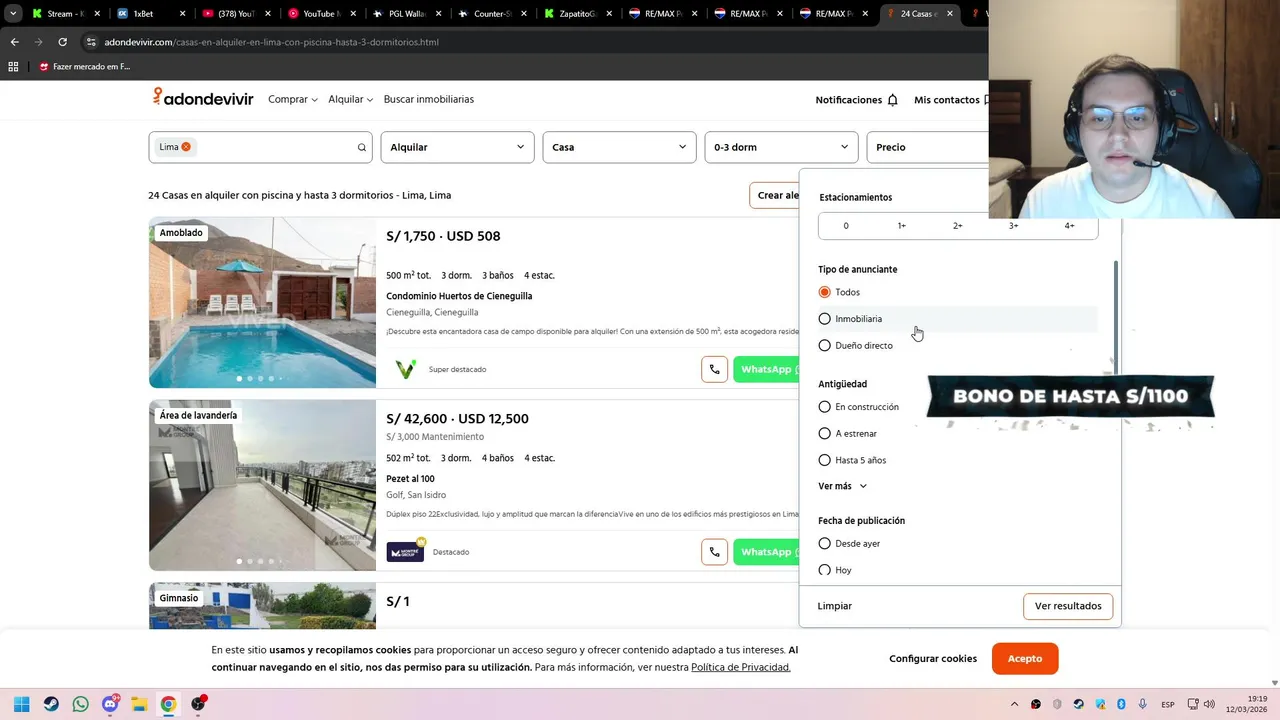Open the Precio filter dropdown
The image size is (1280, 720).
[928, 147]
